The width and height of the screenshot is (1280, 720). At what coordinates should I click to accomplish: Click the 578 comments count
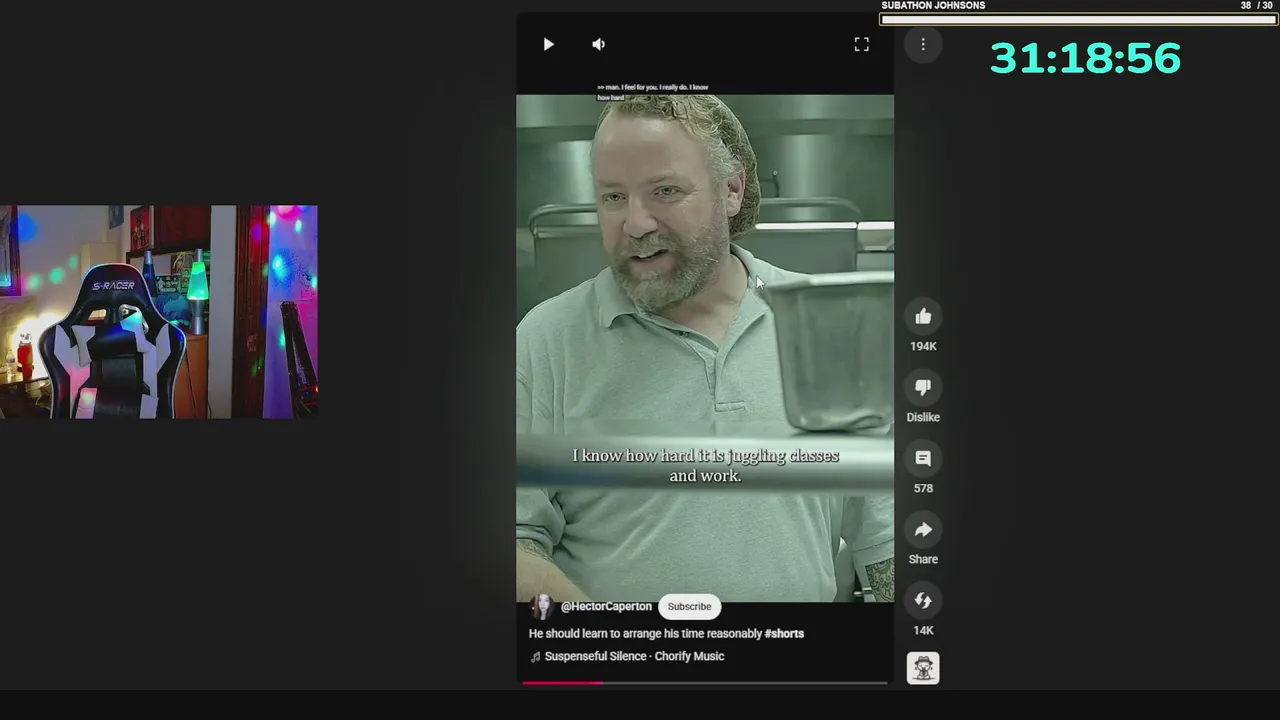point(923,488)
